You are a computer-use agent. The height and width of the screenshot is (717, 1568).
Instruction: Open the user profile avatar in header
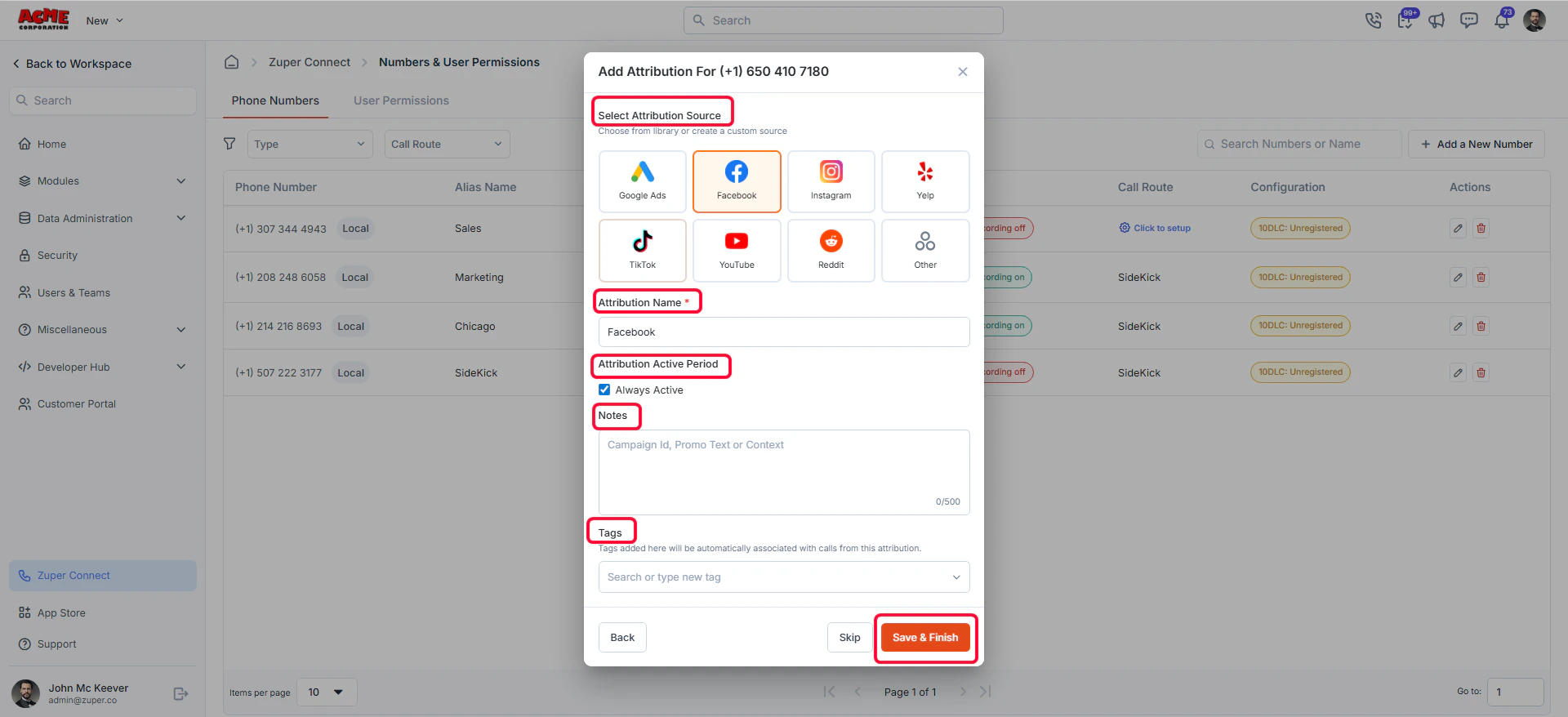[1535, 20]
